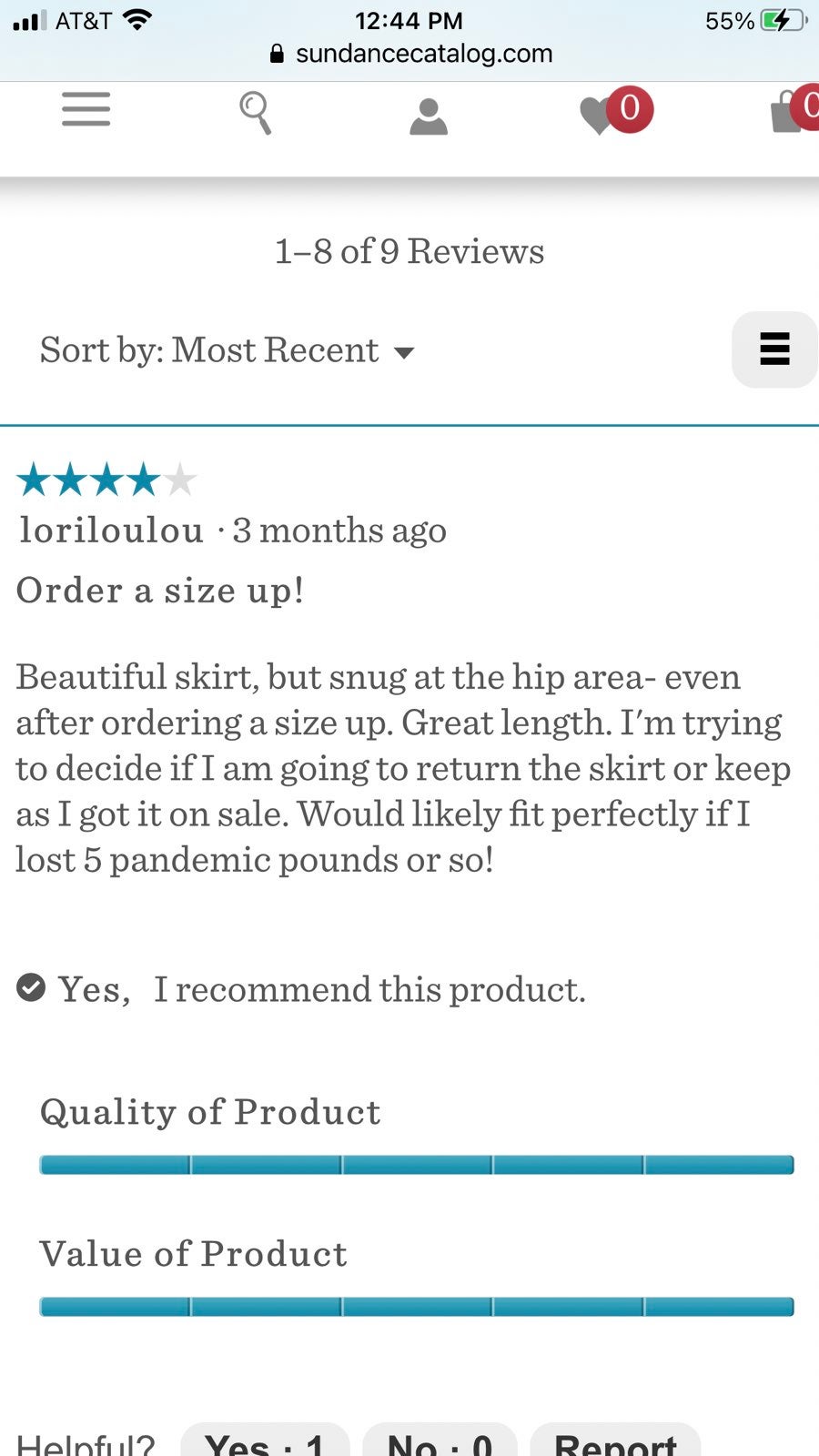
Task: Open the account profile icon
Action: coord(429,117)
